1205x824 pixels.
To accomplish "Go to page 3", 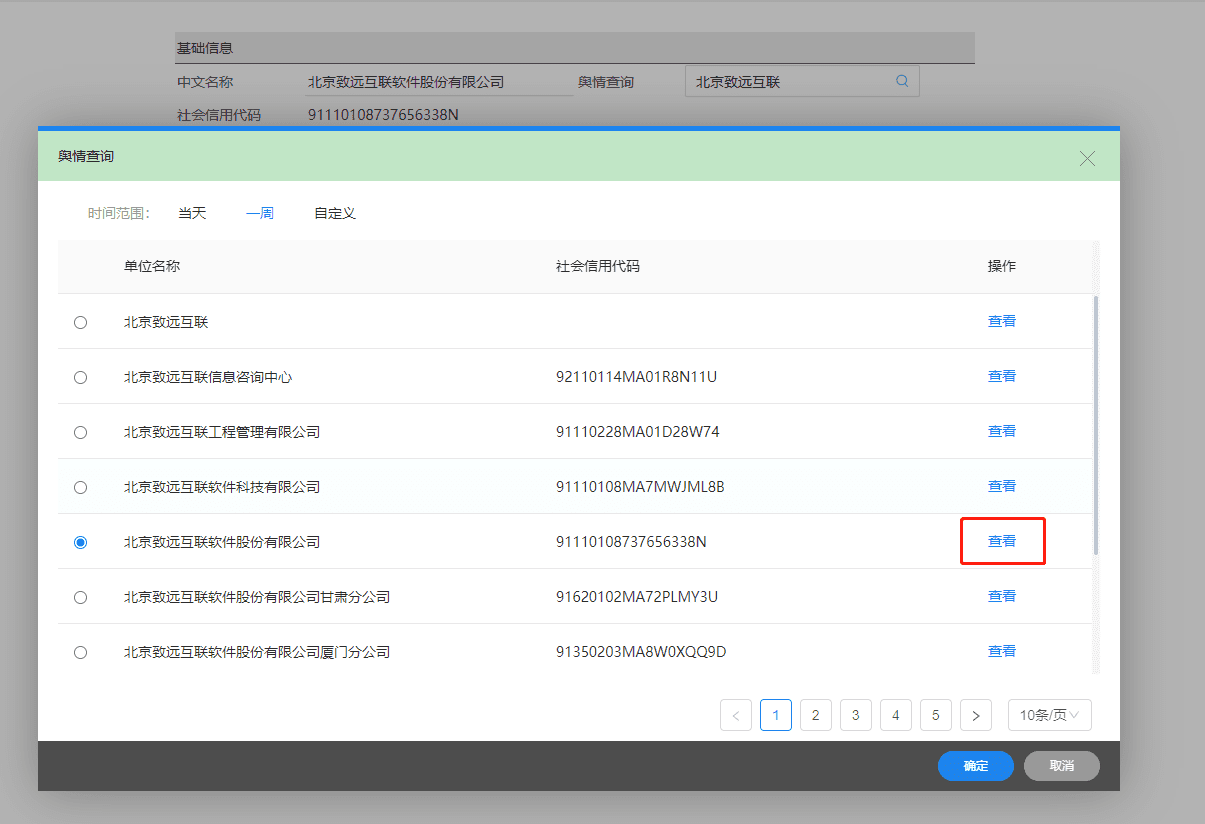I will 856,715.
